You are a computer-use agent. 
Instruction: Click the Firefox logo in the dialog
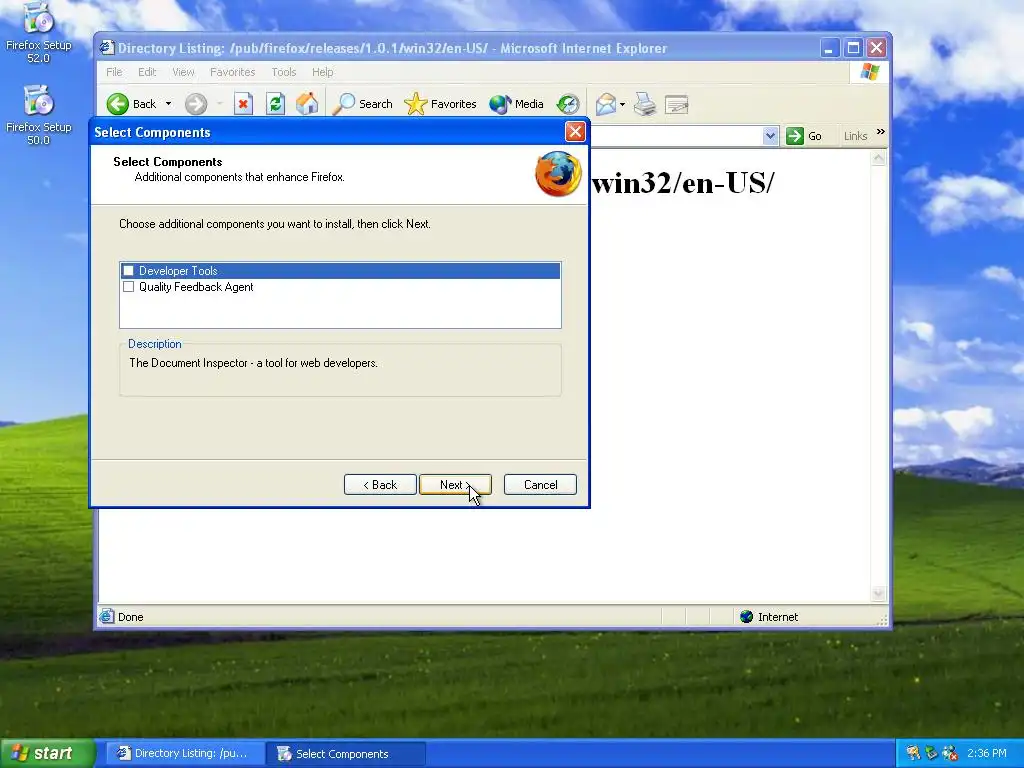click(x=558, y=174)
